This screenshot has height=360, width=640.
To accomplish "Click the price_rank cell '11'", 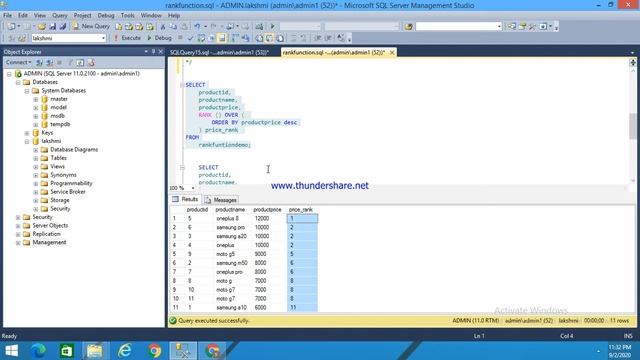I will pyautogui.click(x=302, y=308).
